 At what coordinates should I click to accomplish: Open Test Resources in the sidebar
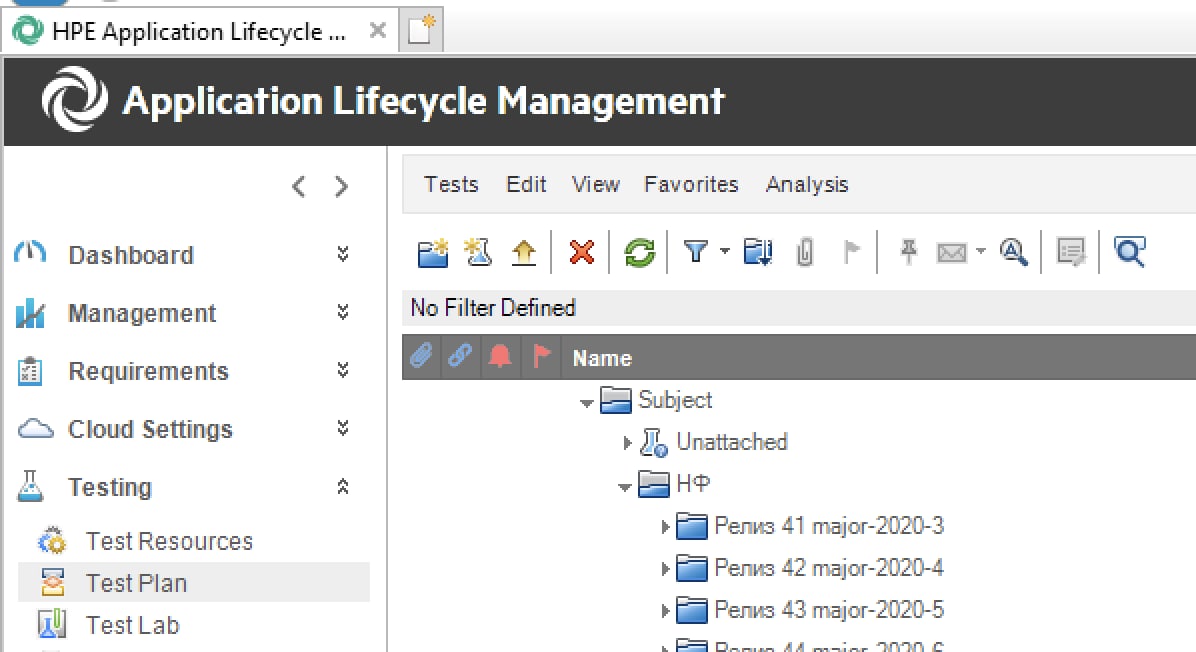pyautogui.click(x=169, y=541)
